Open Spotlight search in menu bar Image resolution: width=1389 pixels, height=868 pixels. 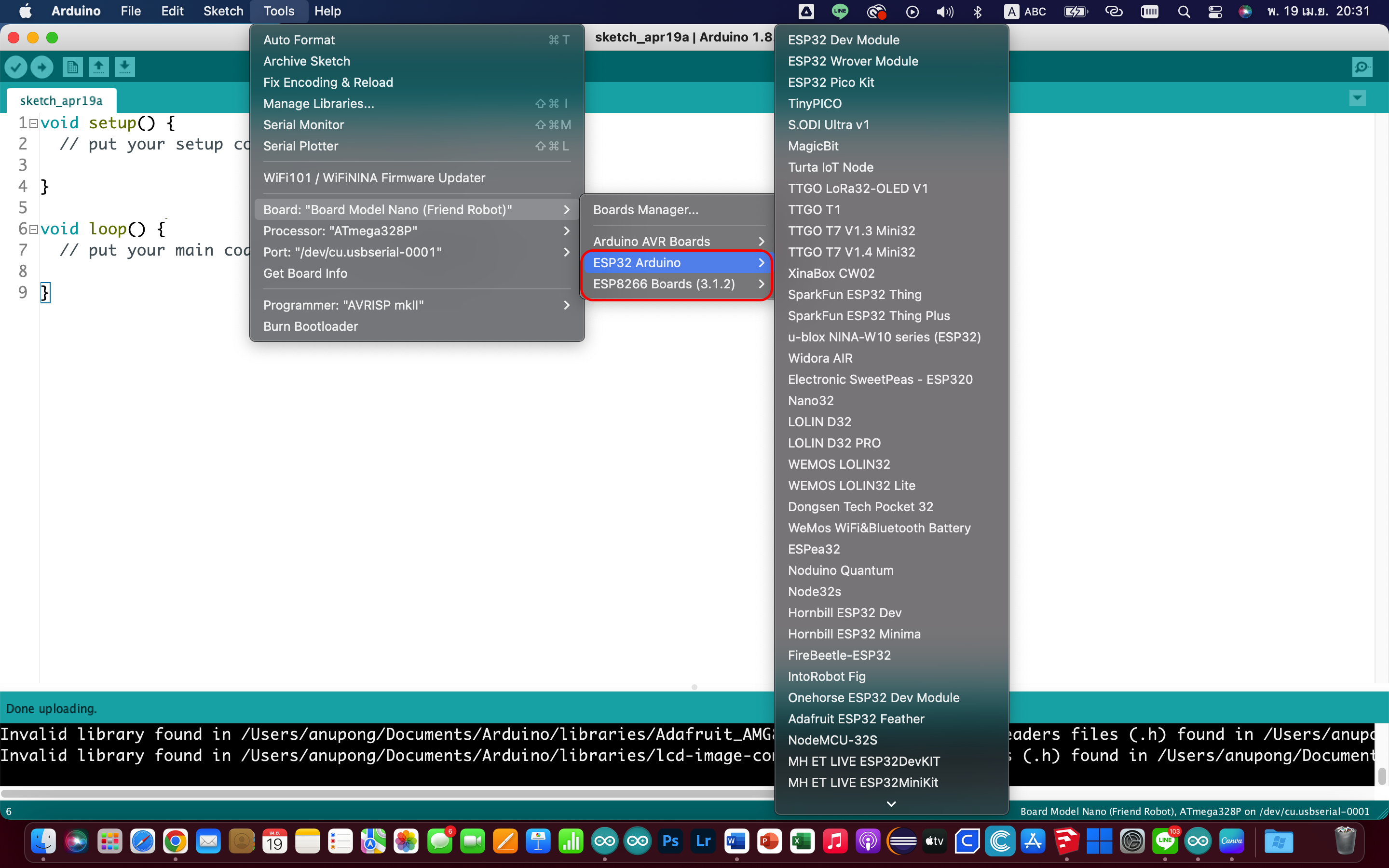click(x=1184, y=12)
